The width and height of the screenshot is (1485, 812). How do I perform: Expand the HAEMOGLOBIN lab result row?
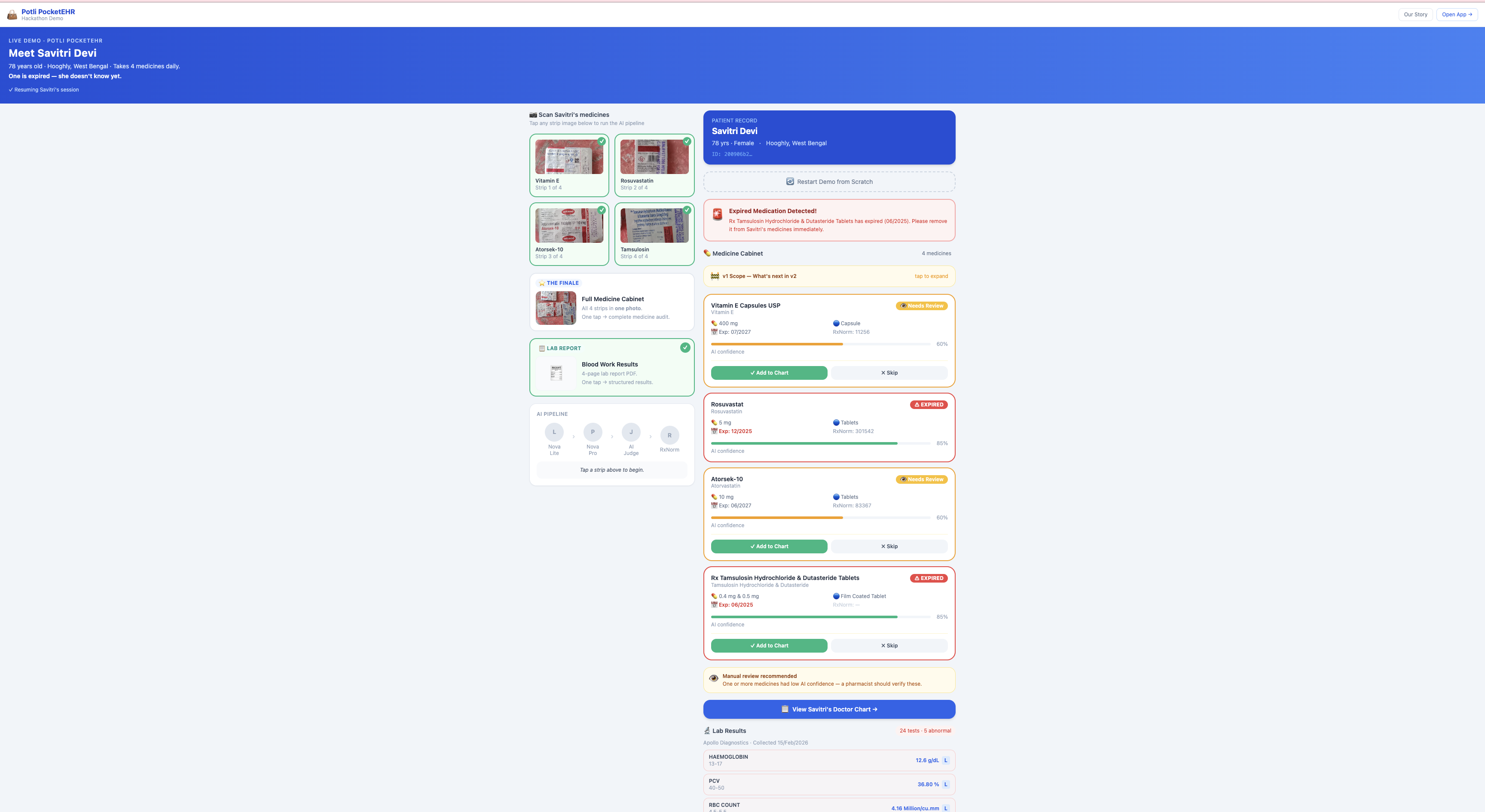[828, 760]
